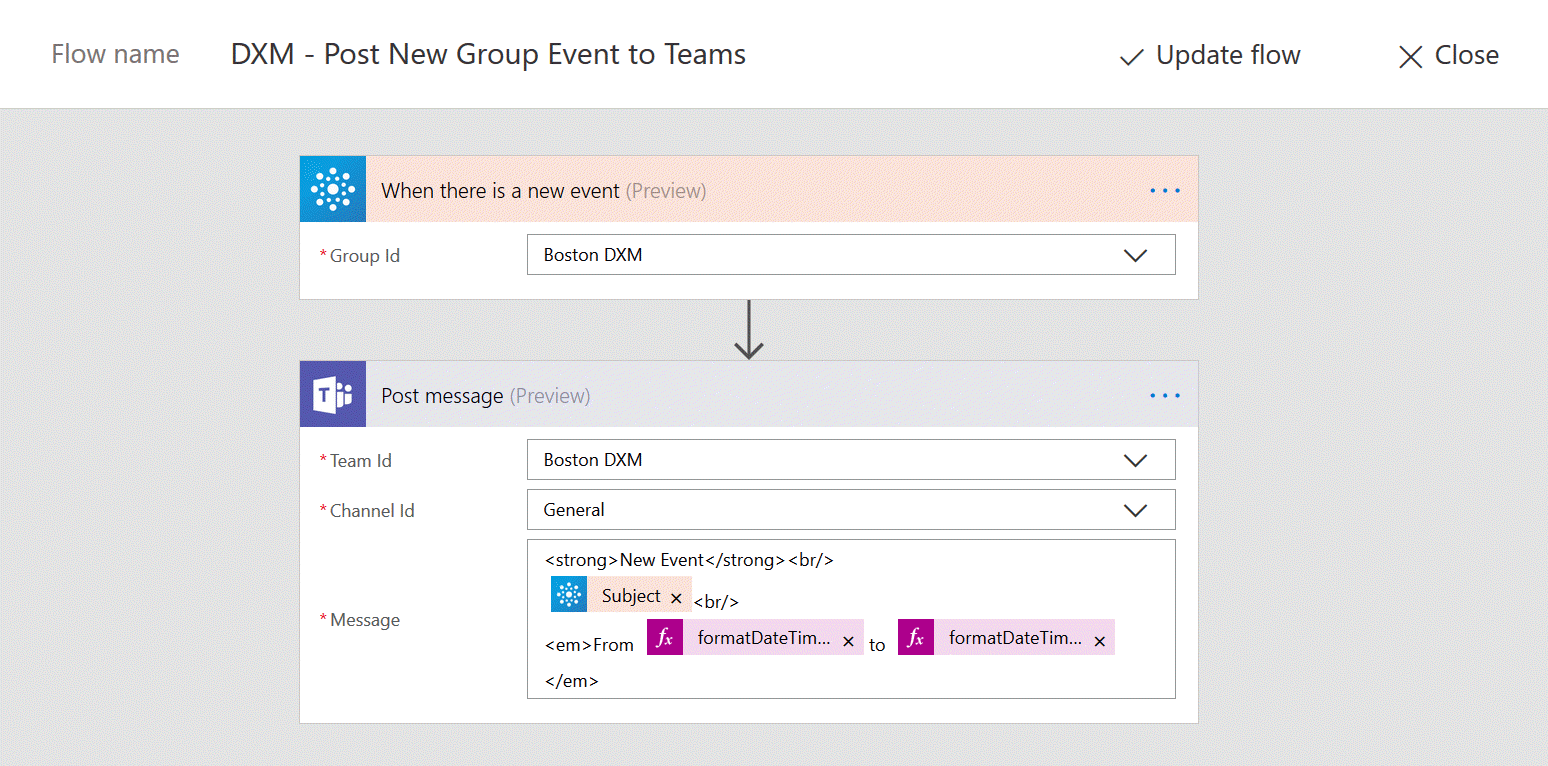1548x766 pixels.
Task: Remove the Subject dynamic content token
Action: 676,598
